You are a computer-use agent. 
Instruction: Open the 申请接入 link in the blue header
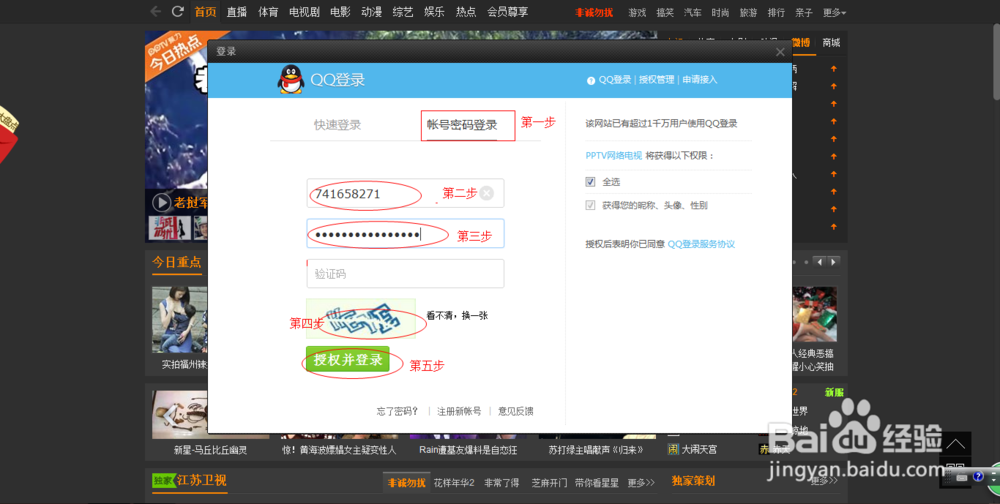(x=700, y=80)
